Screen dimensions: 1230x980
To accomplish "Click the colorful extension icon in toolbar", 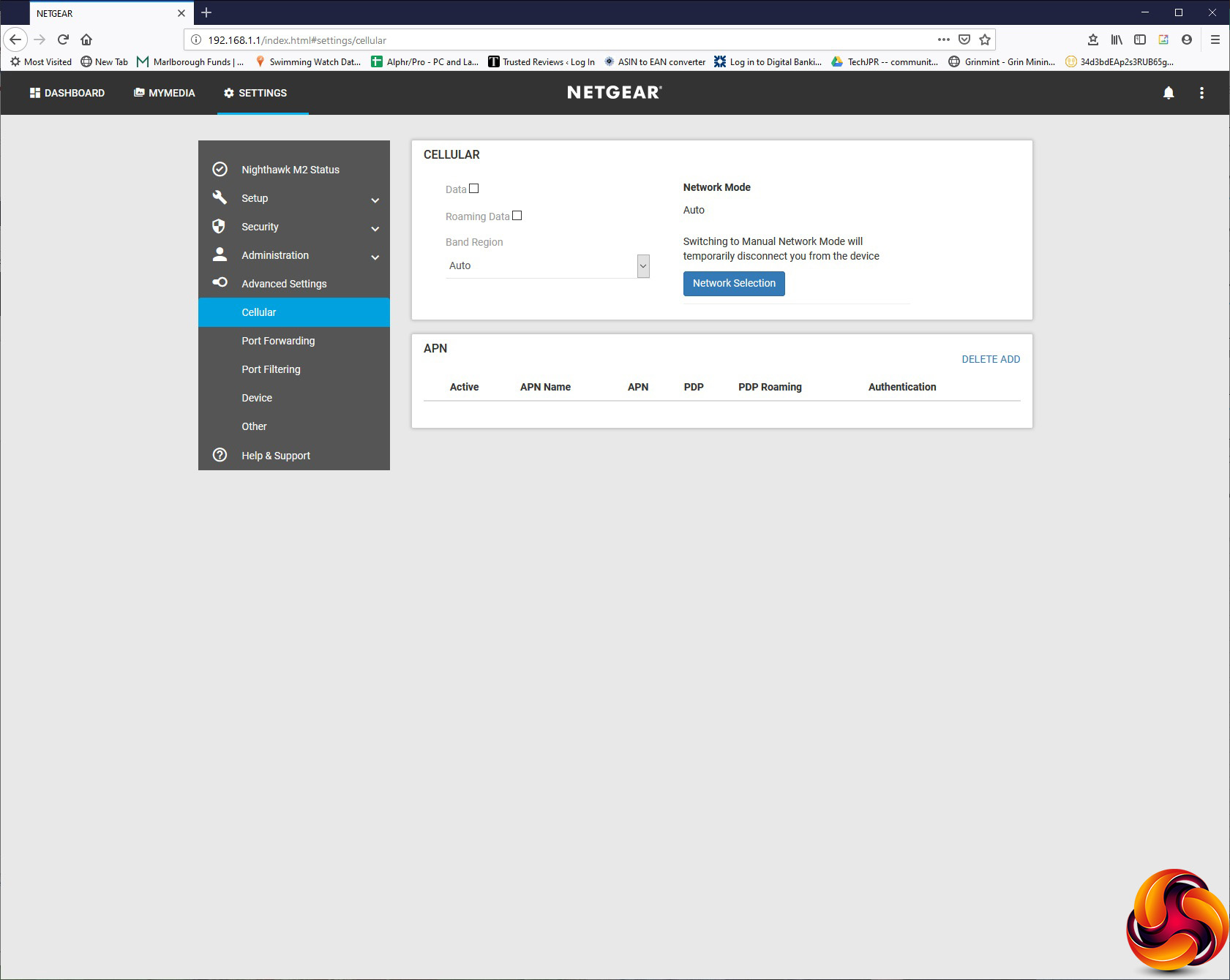I will pyautogui.click(x=1163, y=39).
